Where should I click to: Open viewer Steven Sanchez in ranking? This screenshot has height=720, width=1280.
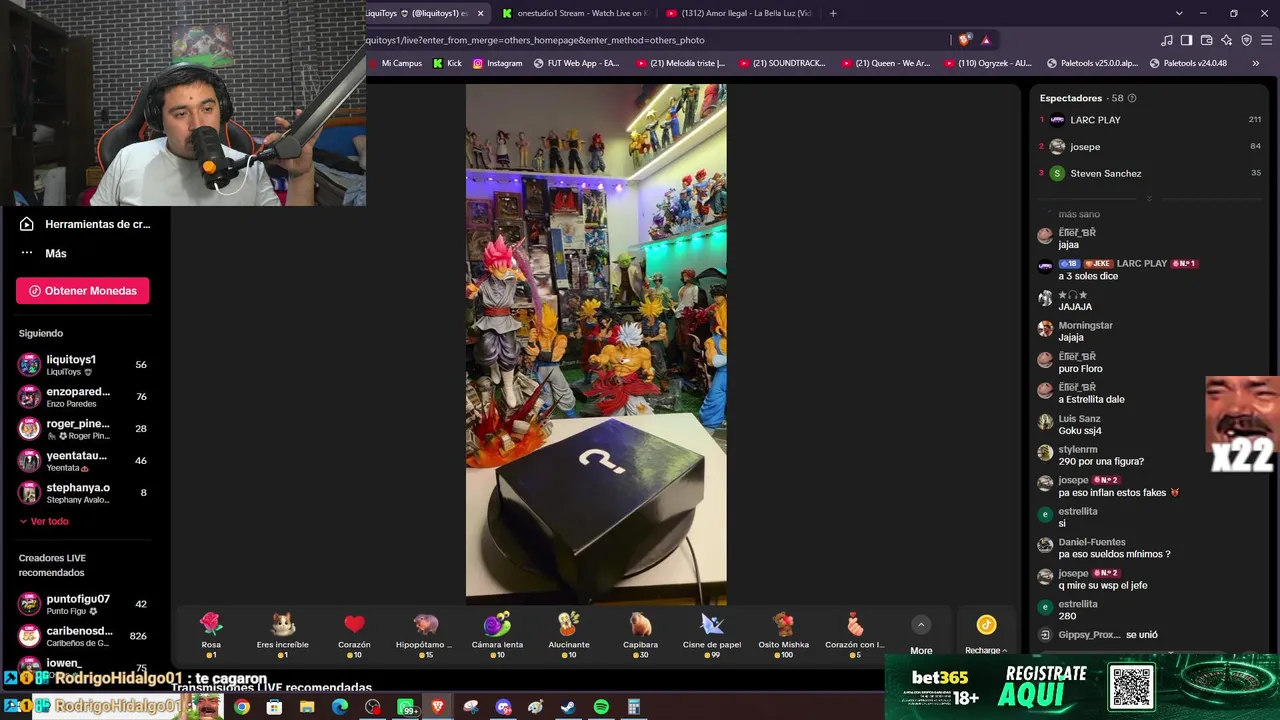1150,173
